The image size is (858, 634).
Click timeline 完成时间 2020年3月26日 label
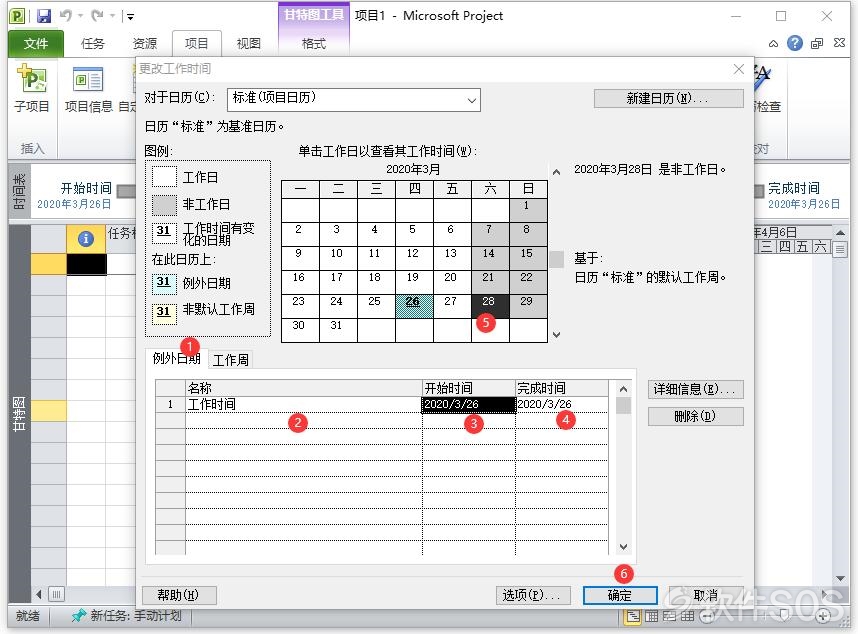(x=803, y=196)
